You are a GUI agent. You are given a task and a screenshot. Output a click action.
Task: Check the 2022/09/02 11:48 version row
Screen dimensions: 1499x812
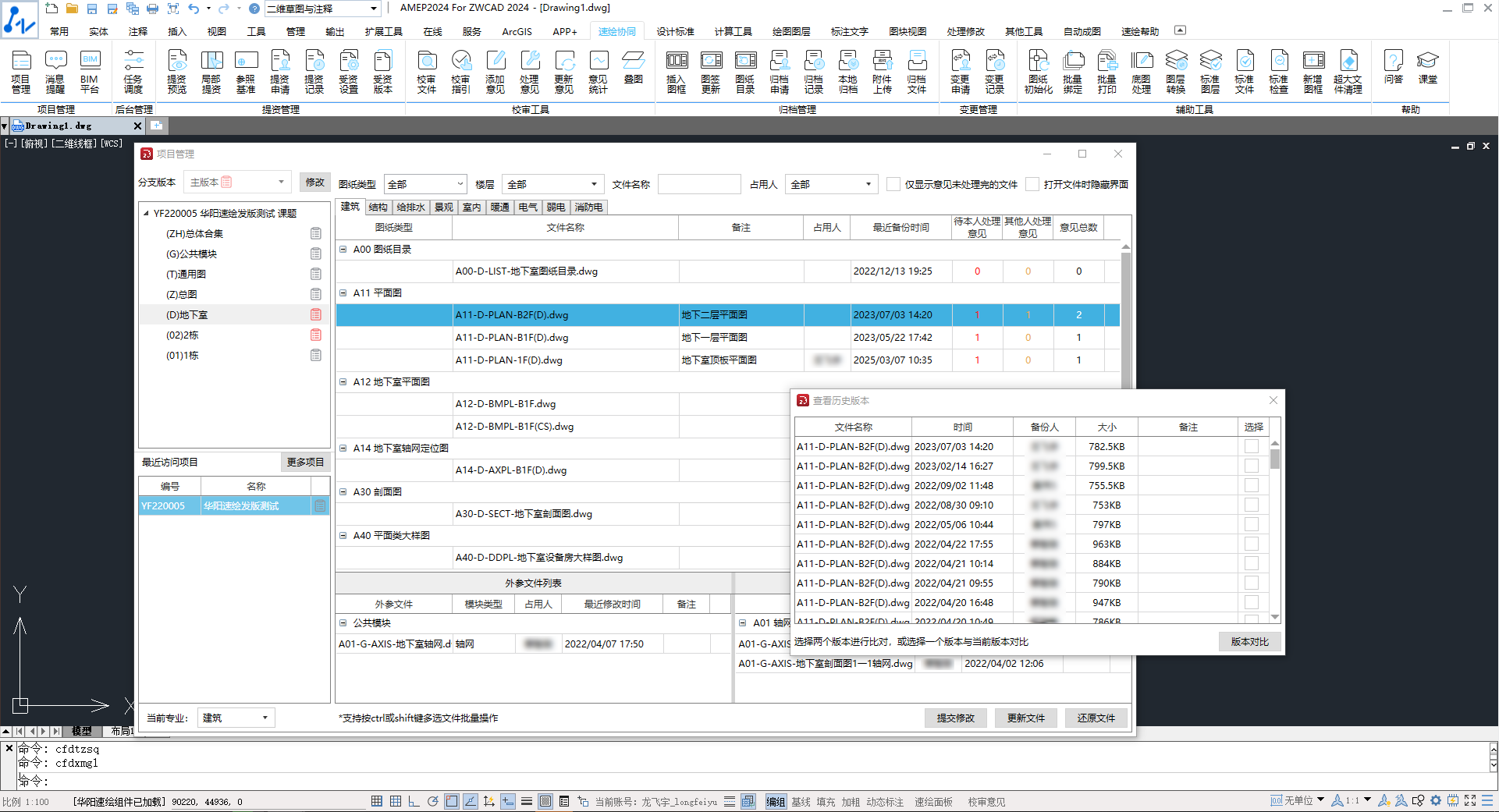[x=1252, y=485]
